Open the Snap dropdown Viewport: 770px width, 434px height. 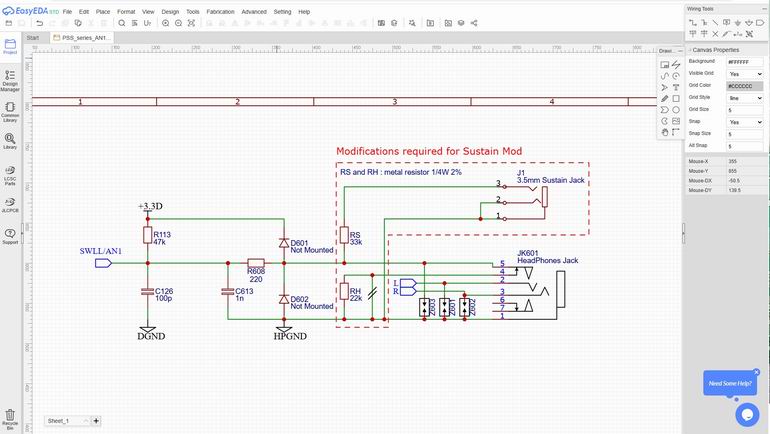[x=745, y=122]
